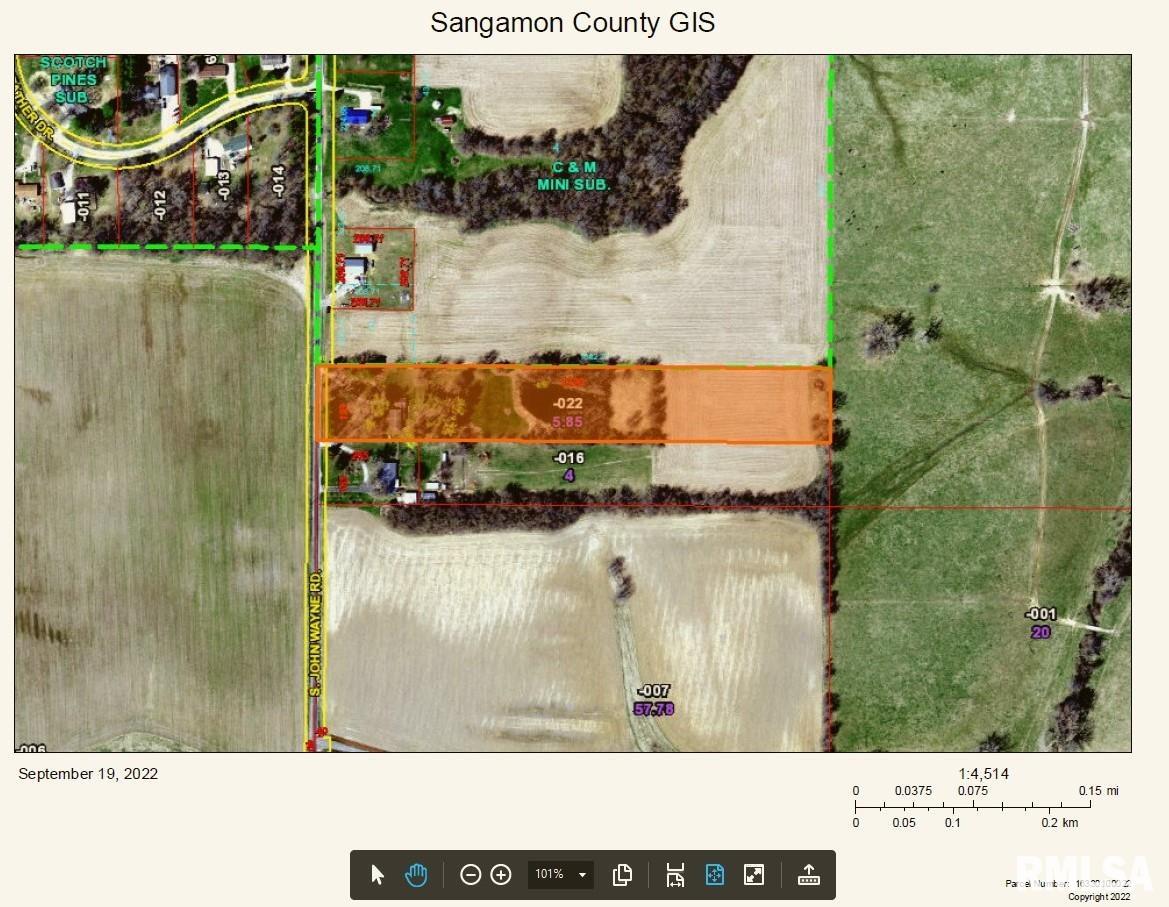Screen dimensions: 1169x907
Task: Click parcel label -013
Action: point(224,186)
